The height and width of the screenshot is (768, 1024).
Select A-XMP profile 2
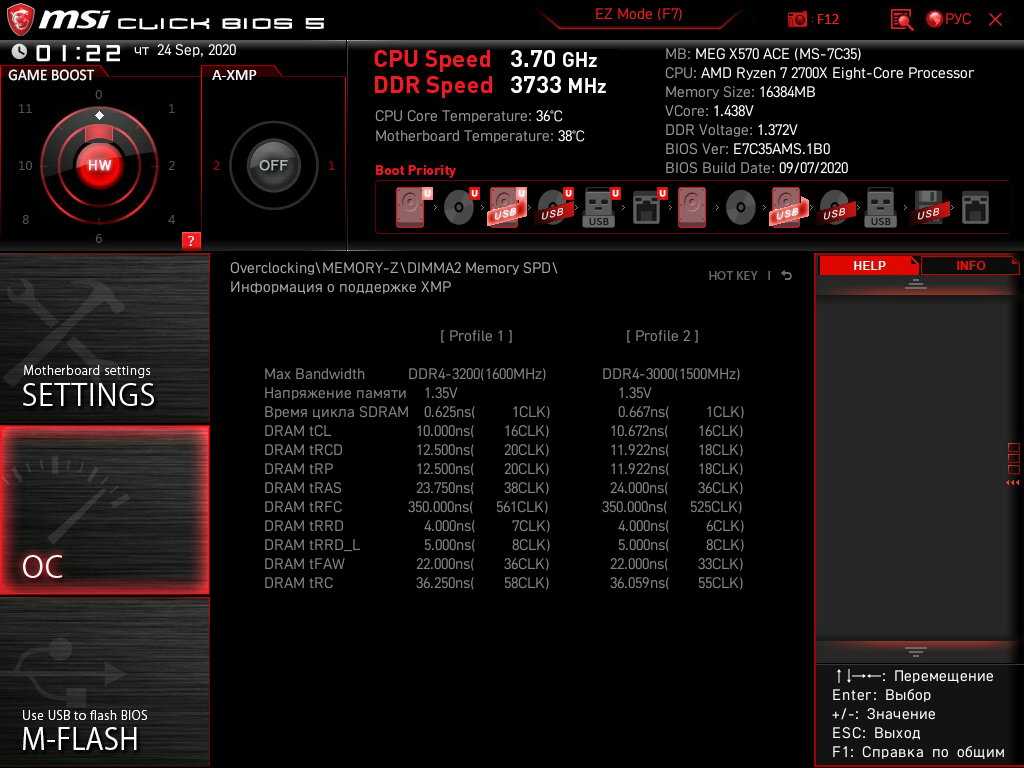click(216, 166)
